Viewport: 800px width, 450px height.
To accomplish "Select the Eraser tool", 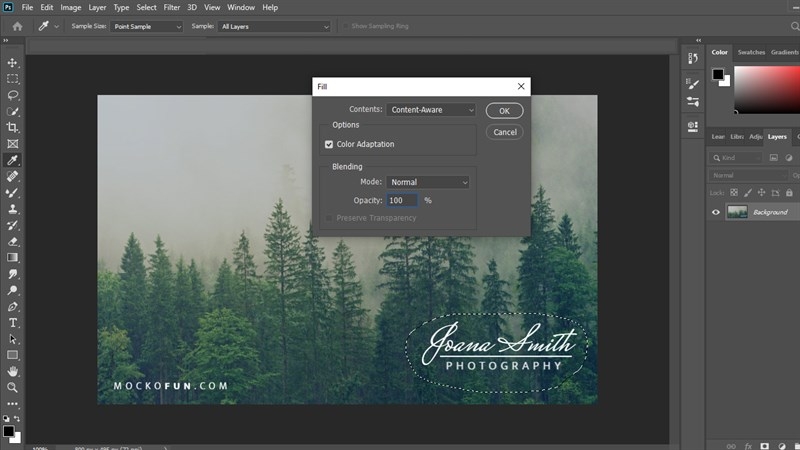I will pyautogui.click(x=13, y=241).
